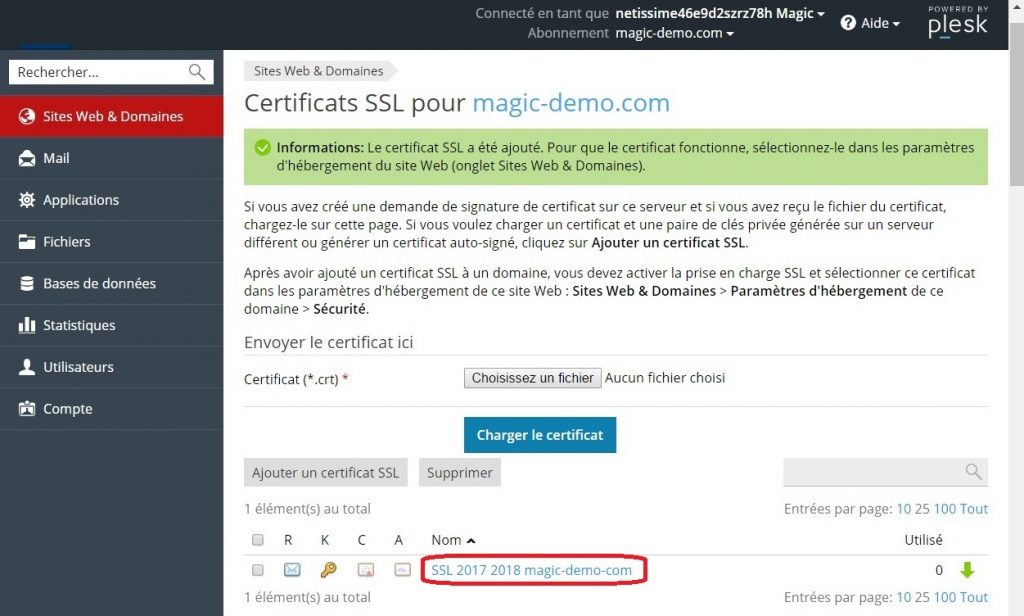Open the Statistiques section
1024x616 pixels.
pyautogui.click(x=112, y=325)
